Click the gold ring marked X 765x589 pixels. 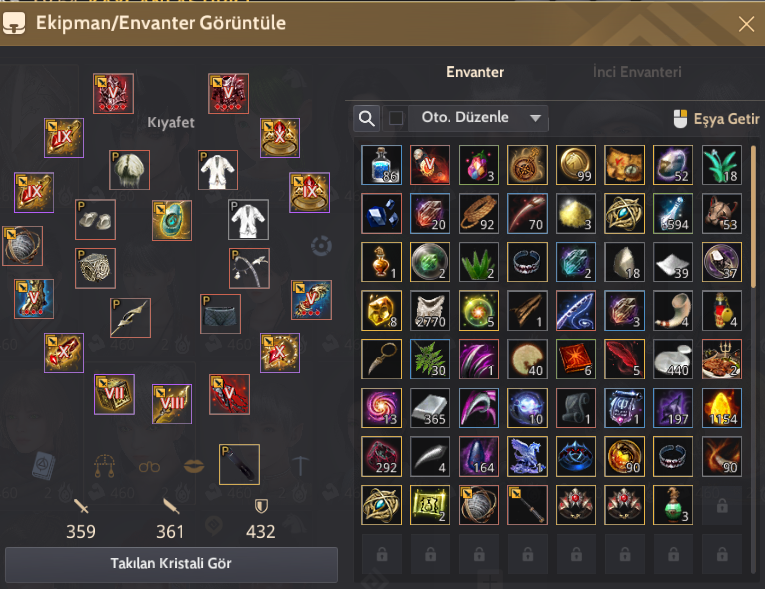coord(280,138)
